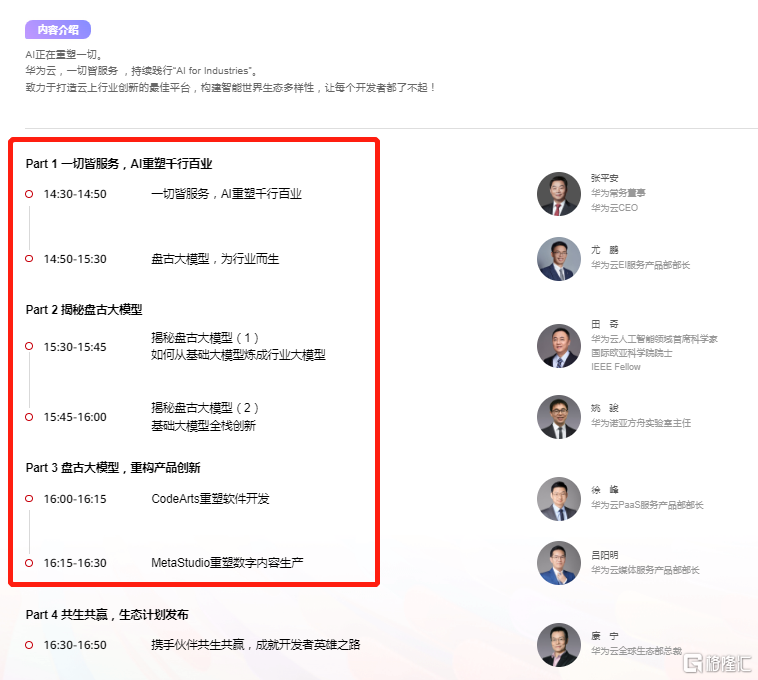Open 张平安 speaker portrait photo
The height and width of the screenshot is (680, 758).
tap(559, 194)
